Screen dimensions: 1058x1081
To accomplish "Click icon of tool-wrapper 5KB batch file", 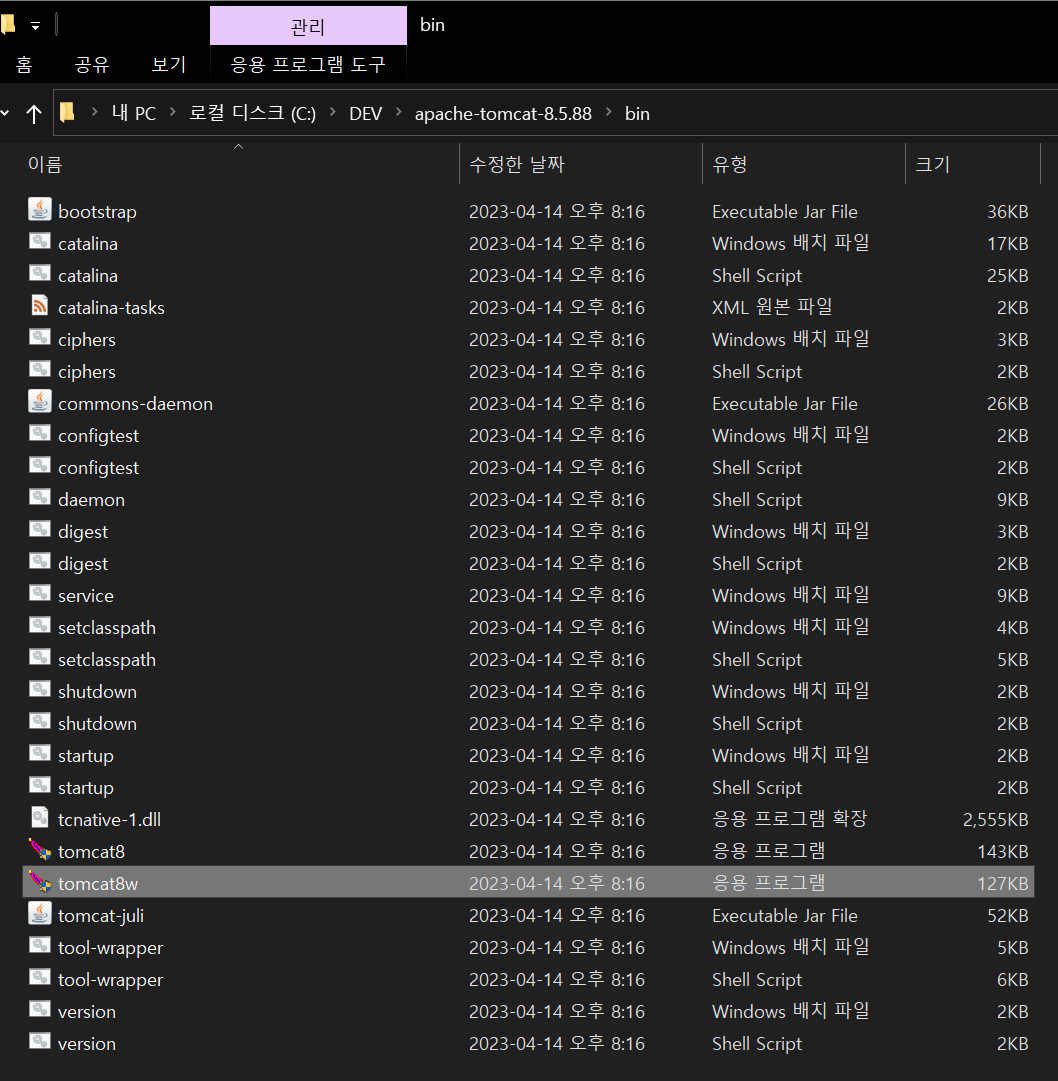I will coord(40,946).
